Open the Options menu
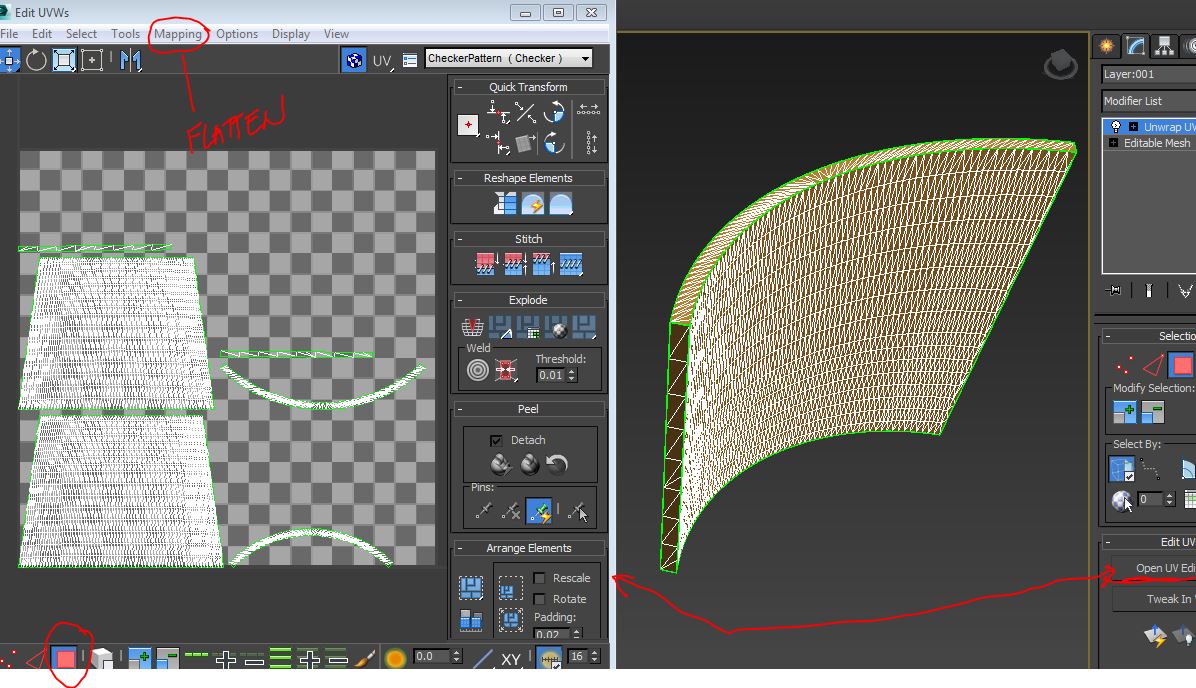1196x688 pixels. (237, 33)
